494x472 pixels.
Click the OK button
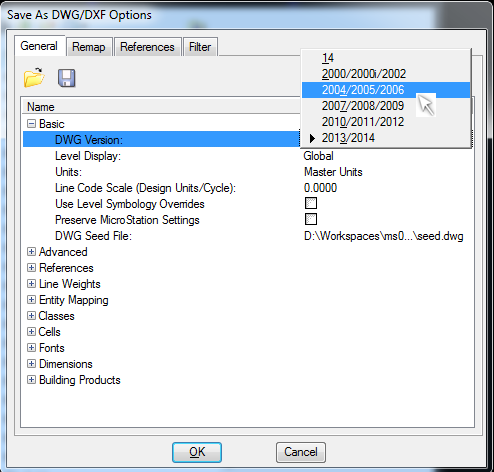tap(197, 452)
